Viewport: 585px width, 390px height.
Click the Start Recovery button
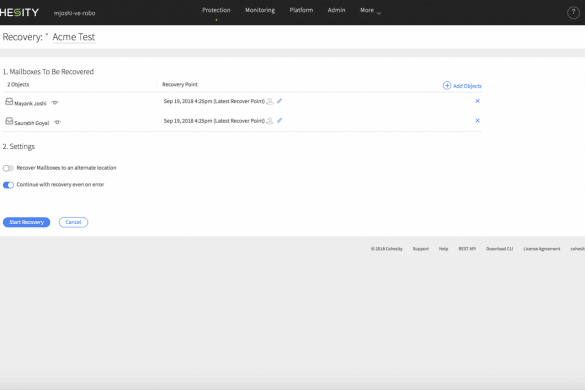coord(26,222)
